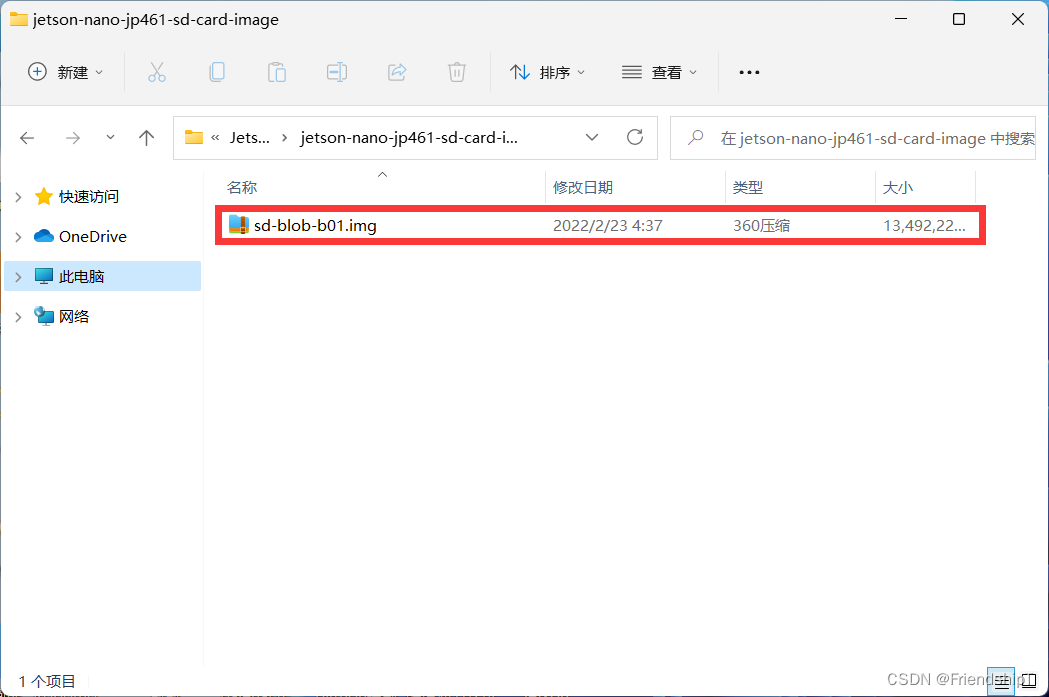The width and height of the screenshot is (1049, 697).
Task: Minimize the jetson-nano-jp461-sd-card-image window
Action: pos(901,19)
